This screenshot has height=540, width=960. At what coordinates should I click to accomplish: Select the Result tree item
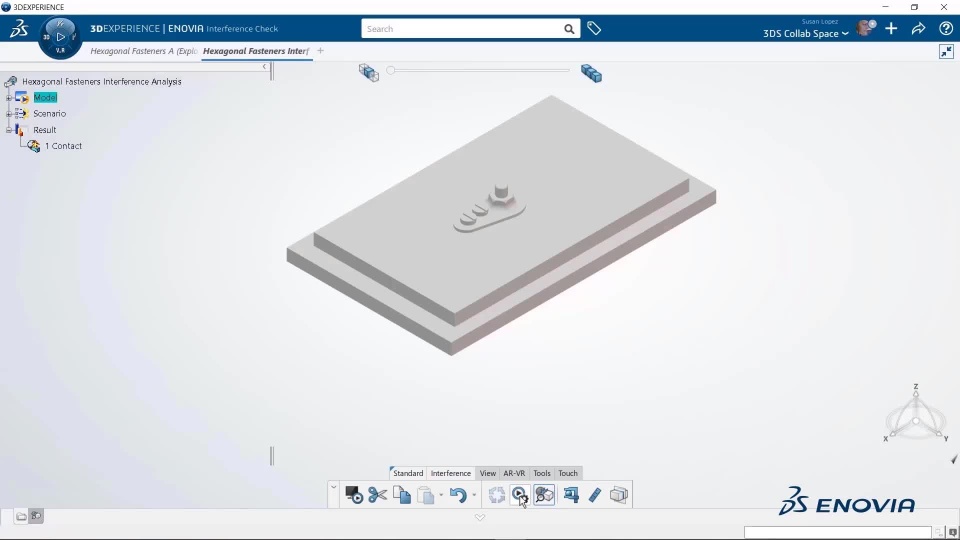[45, 130]
